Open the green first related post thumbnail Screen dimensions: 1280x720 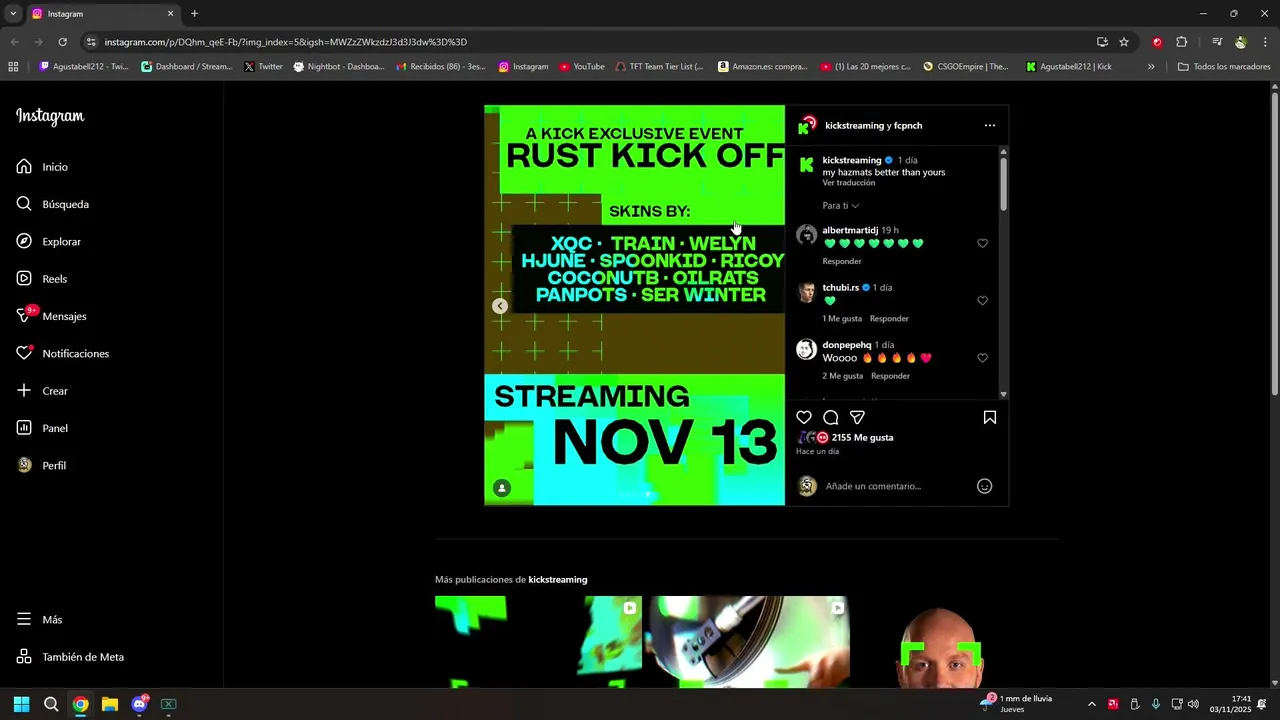pos(538,642)
